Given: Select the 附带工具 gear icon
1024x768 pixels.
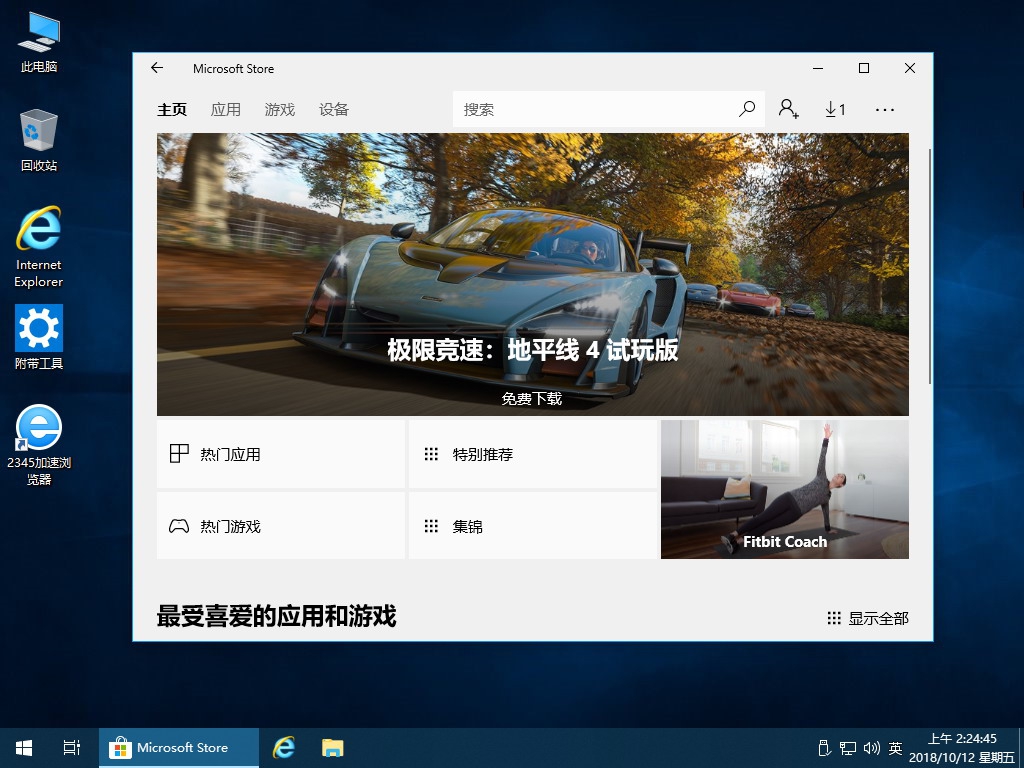Looking at the screenshot, I should [39, 337].
